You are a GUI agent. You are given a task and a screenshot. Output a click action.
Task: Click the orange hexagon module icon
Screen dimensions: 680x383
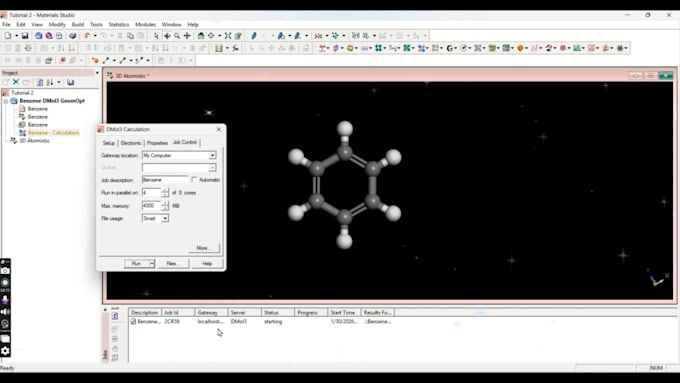(x=520, y=48)
